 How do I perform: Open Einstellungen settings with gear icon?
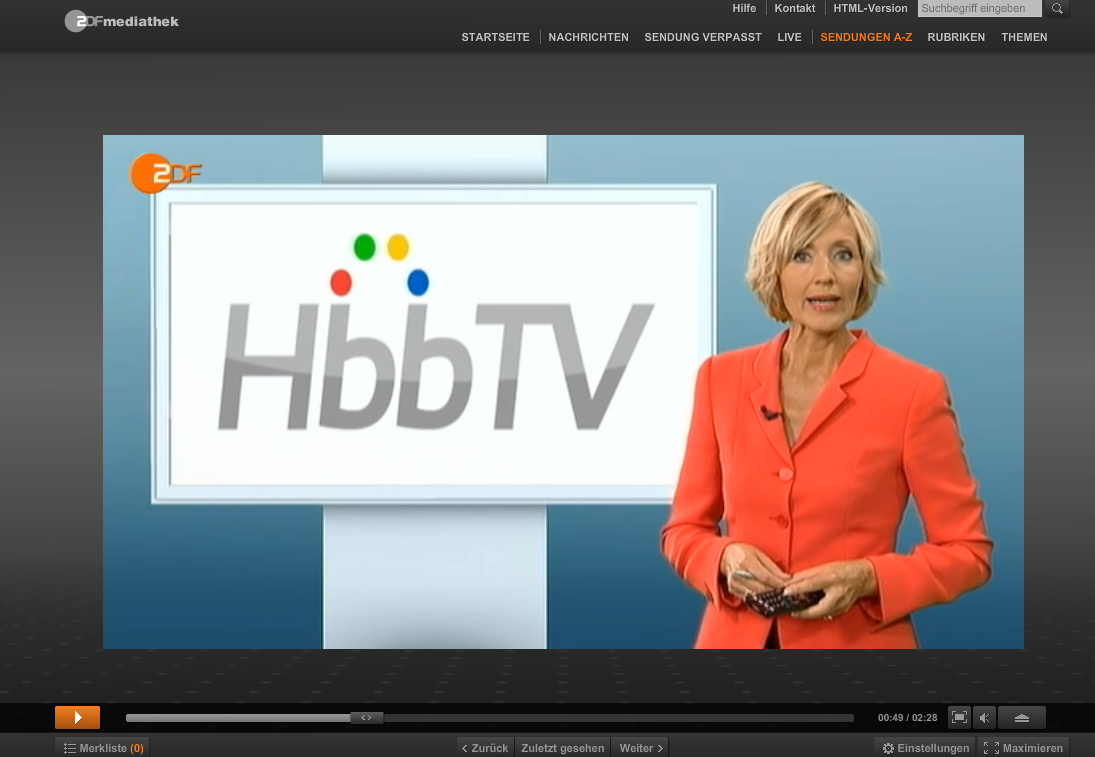click(924, 748)
